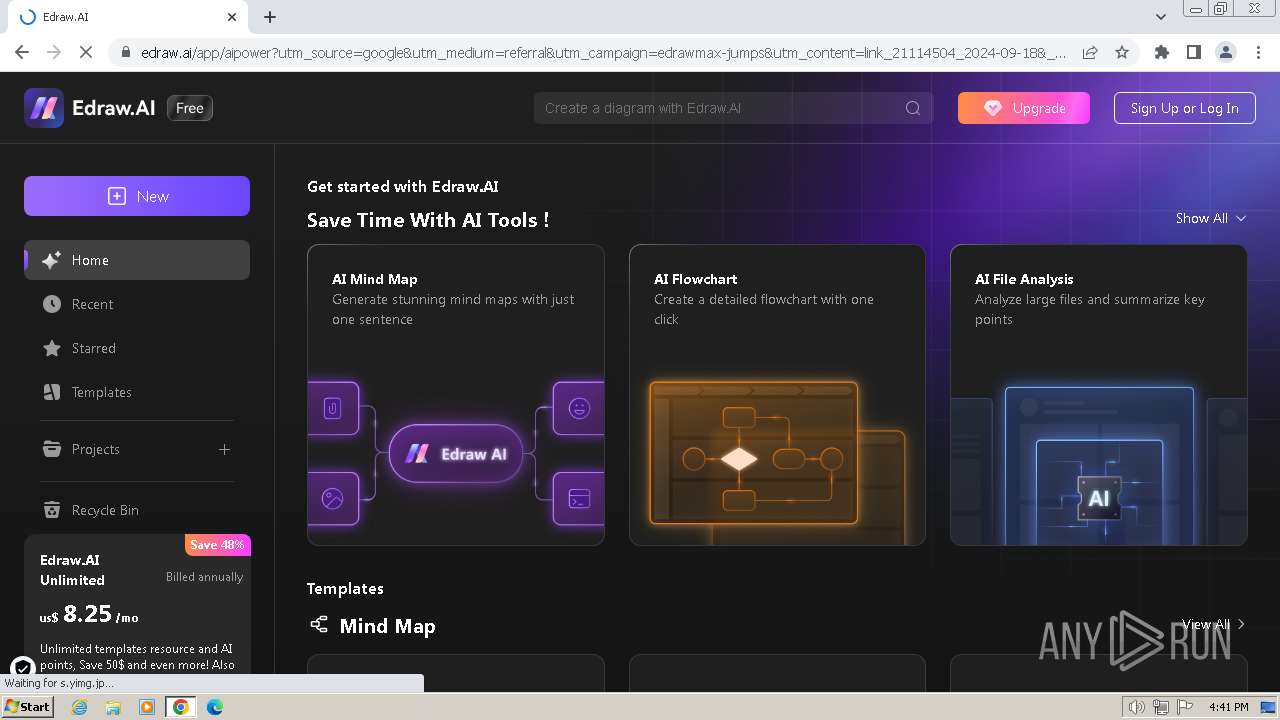Click the Save 48% badge

pos(217,545)
